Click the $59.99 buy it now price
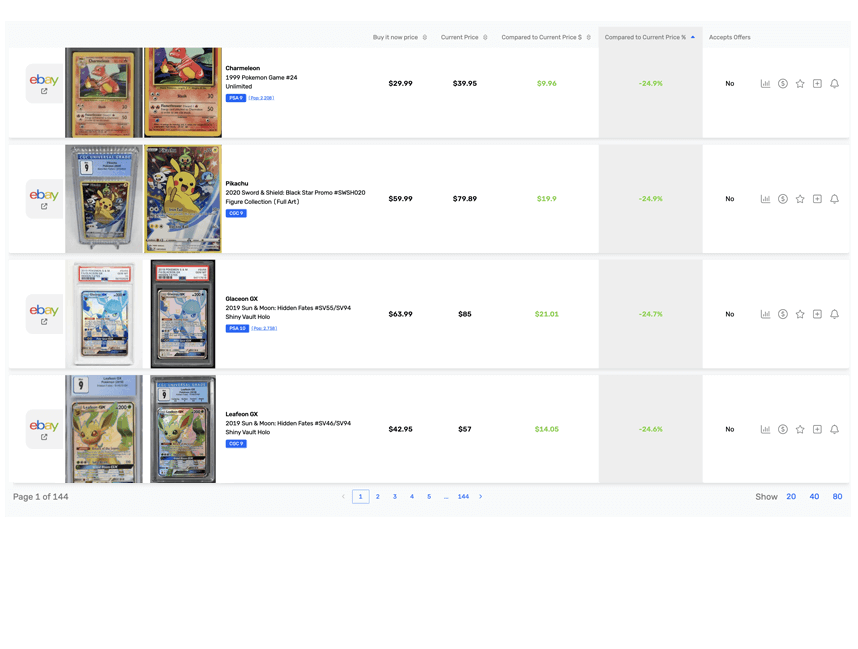 [x=401, y=199]
